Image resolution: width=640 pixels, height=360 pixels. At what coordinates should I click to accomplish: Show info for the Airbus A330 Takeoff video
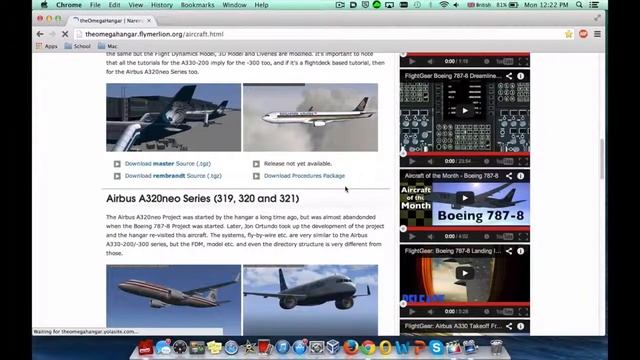[520, 326]
